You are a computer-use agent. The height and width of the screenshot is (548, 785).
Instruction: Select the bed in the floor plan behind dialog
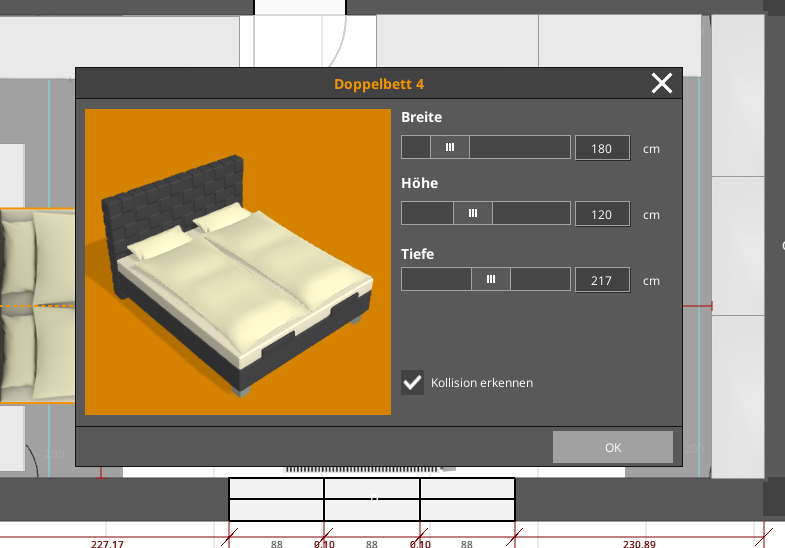tap(38, 305)
